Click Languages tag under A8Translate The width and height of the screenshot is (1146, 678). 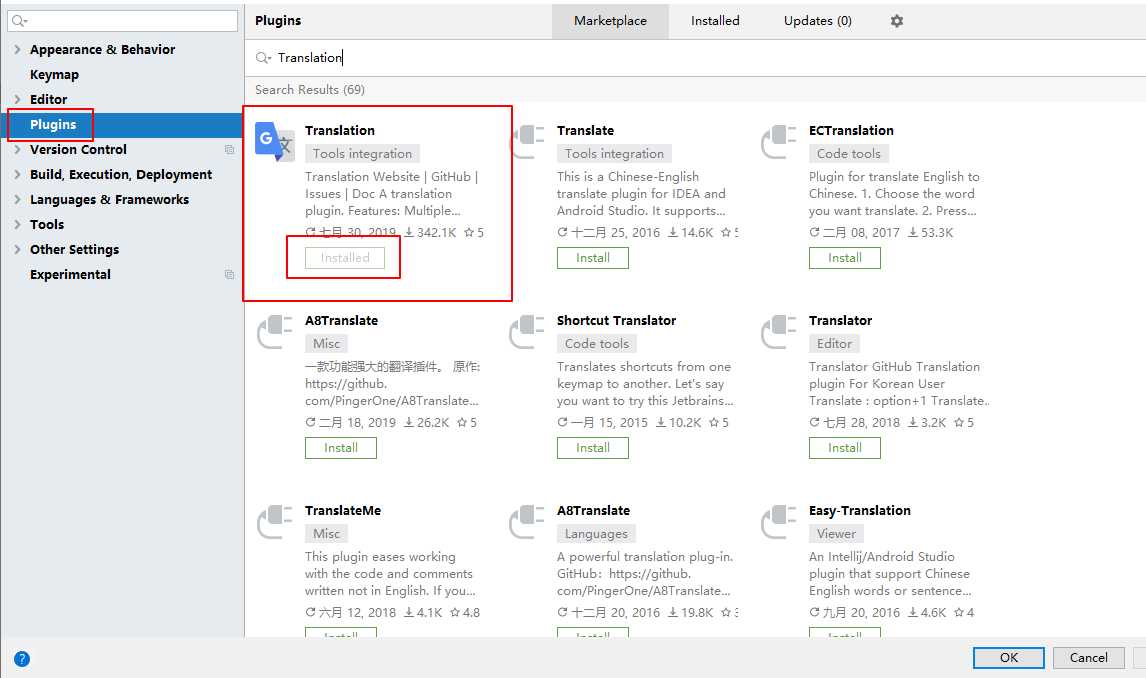tap(596, 533)
